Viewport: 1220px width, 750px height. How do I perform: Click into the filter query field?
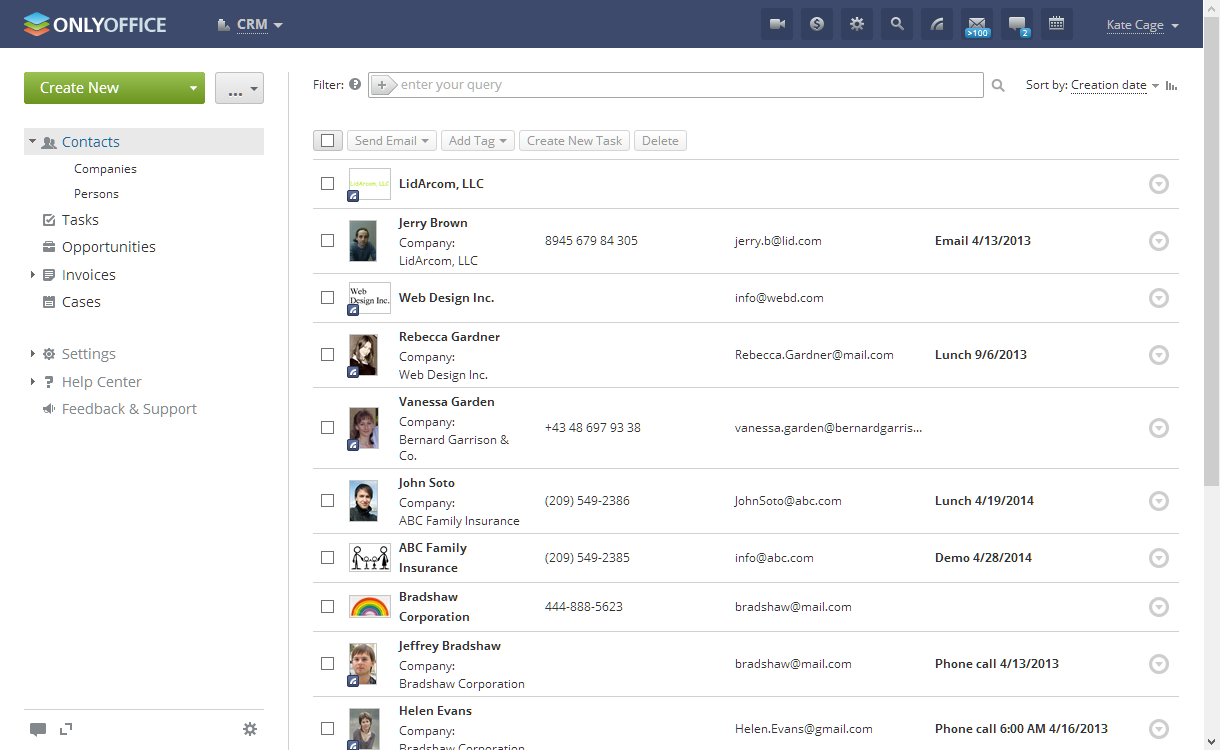coord(690,85)
